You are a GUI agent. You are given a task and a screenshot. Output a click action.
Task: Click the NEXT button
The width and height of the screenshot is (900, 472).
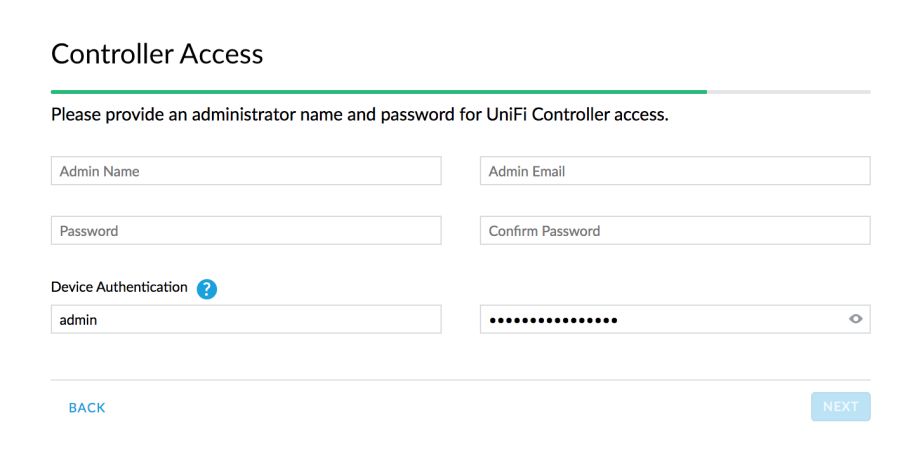tap(841, 407)
